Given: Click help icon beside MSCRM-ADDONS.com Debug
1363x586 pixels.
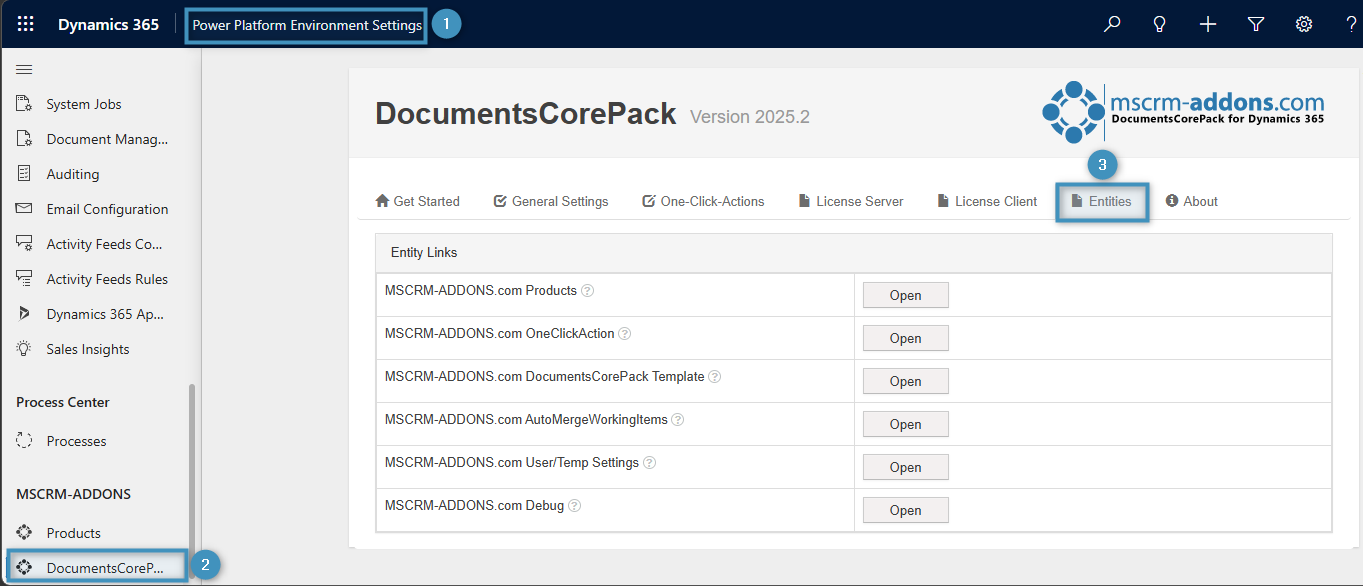Looking at the screenshot, I should 575,506.
